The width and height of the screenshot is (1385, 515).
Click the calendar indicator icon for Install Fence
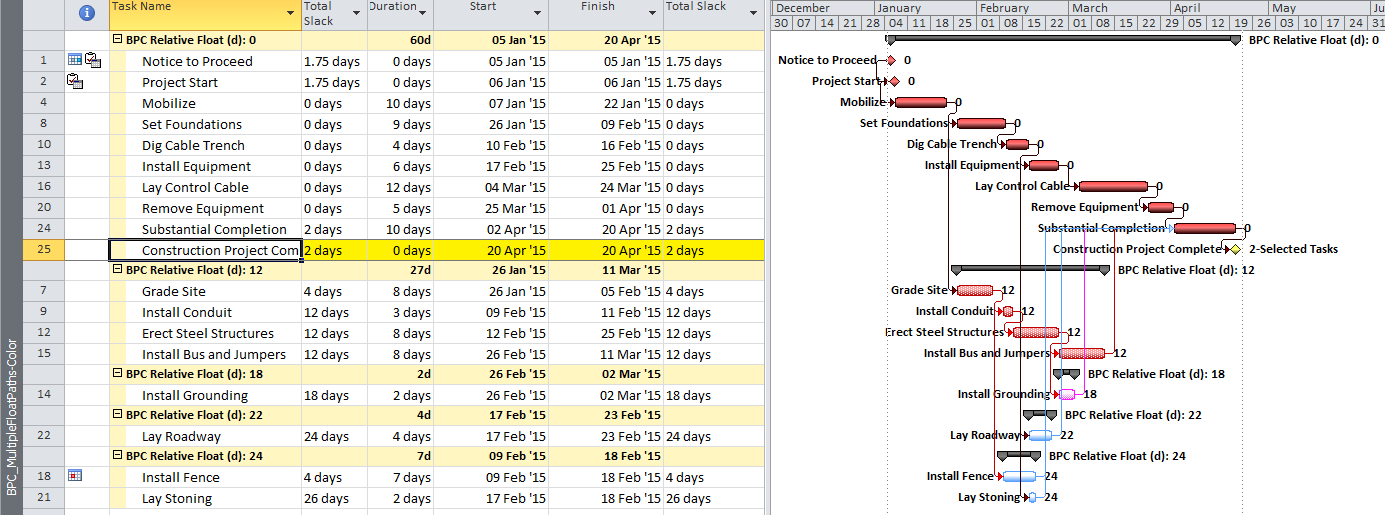point(75,477)
